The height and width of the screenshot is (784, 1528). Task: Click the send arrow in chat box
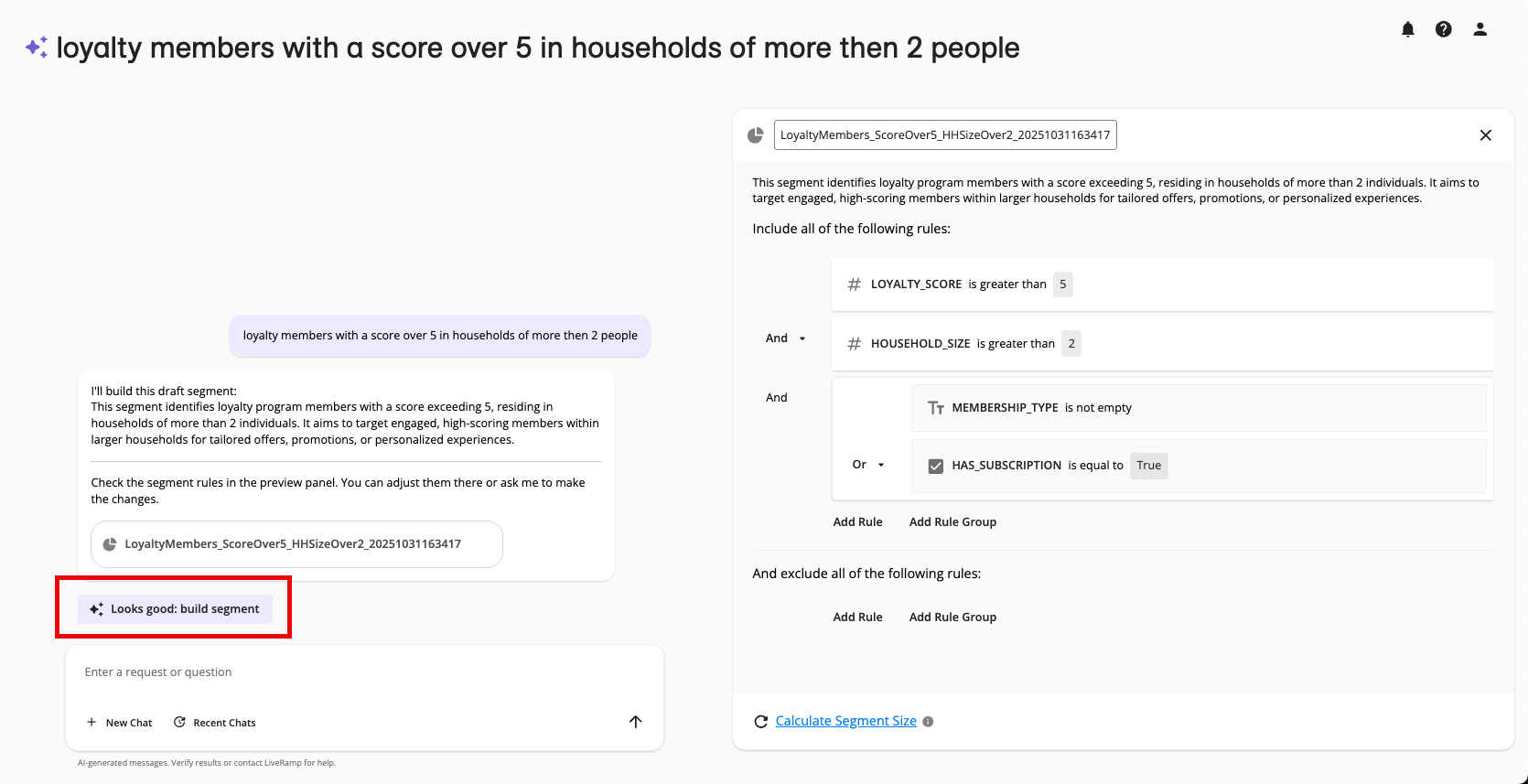click(636, 722)
